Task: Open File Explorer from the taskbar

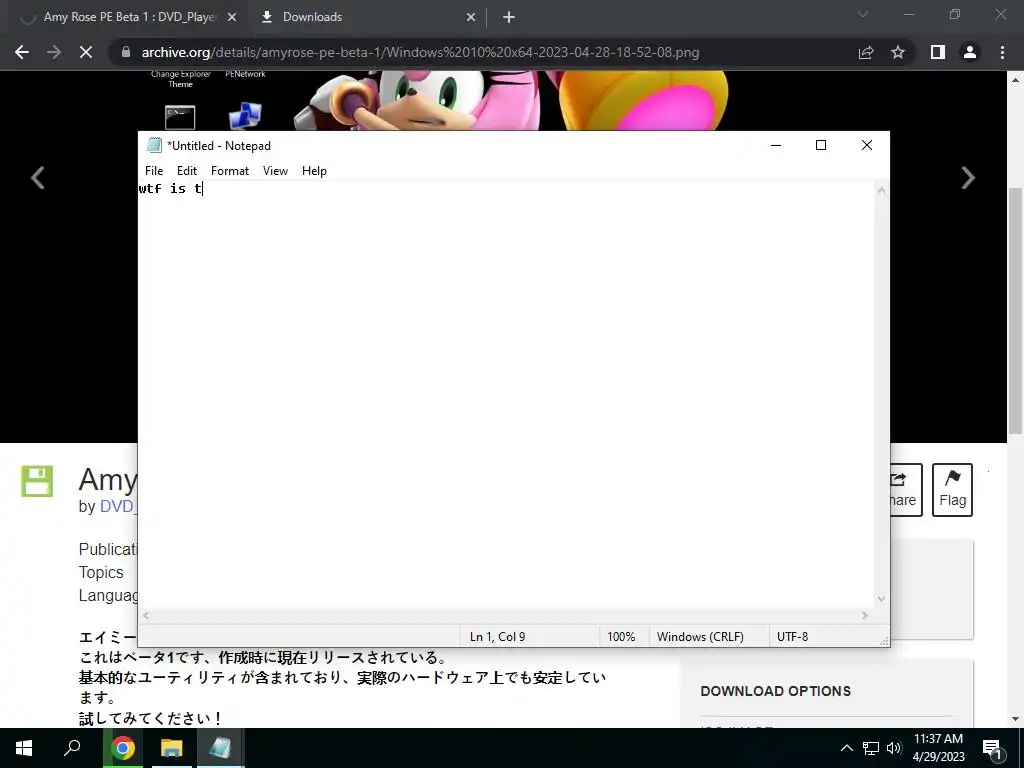Action: pos(172,748)
